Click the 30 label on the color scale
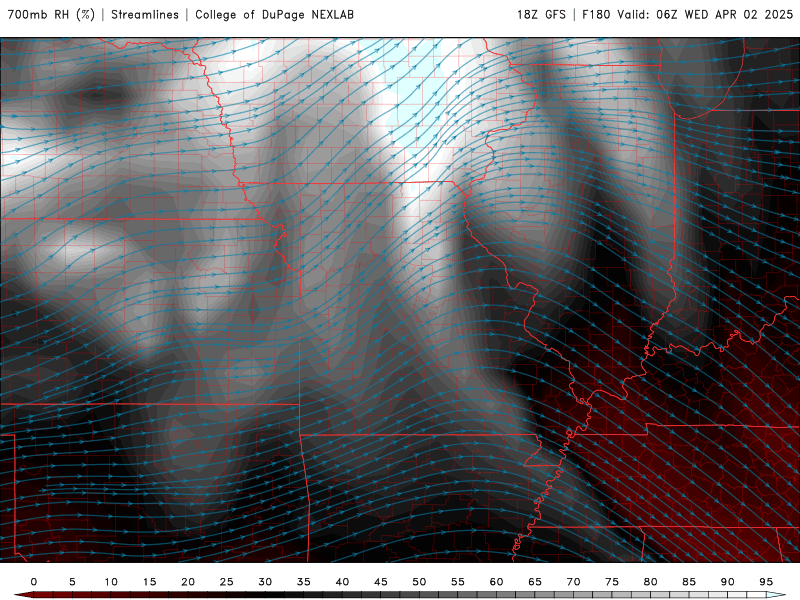 coord(265,582)
